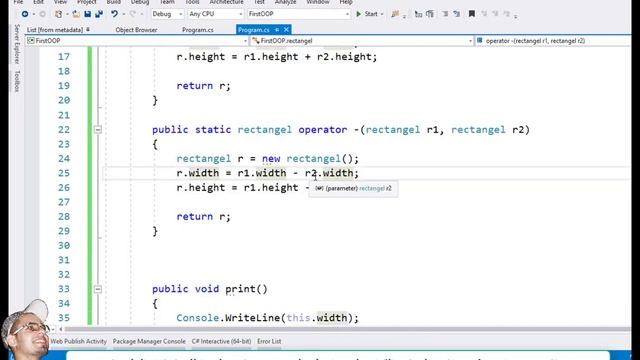Click the first greyed icon after bookmark
This screenshot has height=360, width=640.
[x=484, y=14]
